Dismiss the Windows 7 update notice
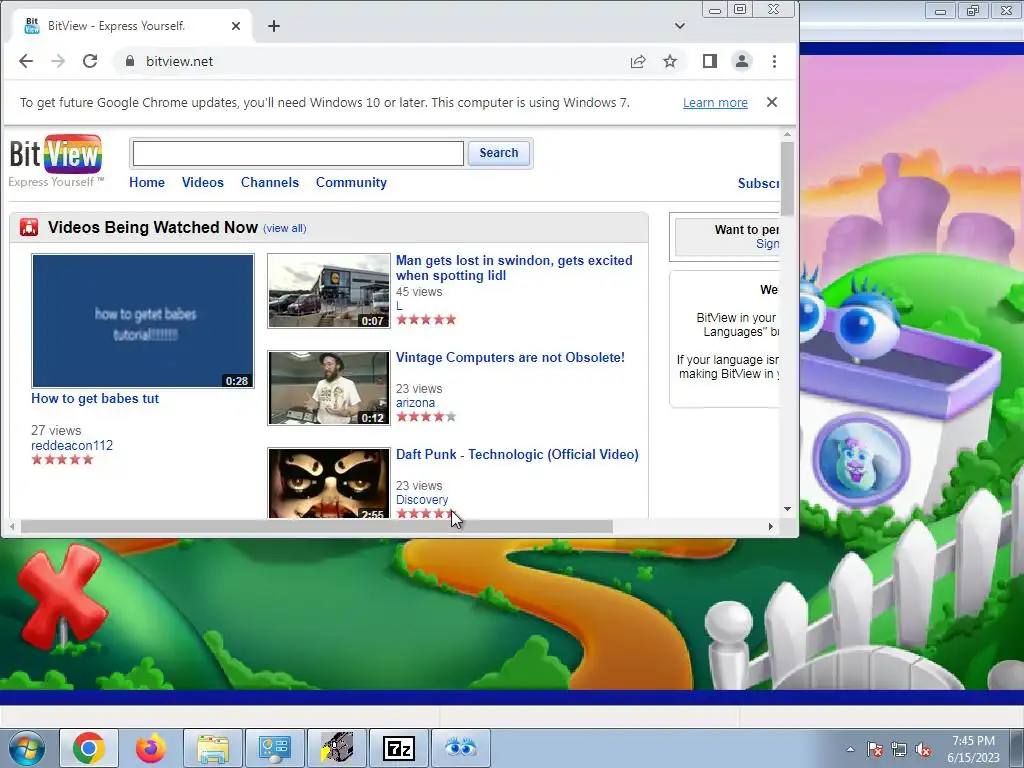 click(x=772, y=102)
